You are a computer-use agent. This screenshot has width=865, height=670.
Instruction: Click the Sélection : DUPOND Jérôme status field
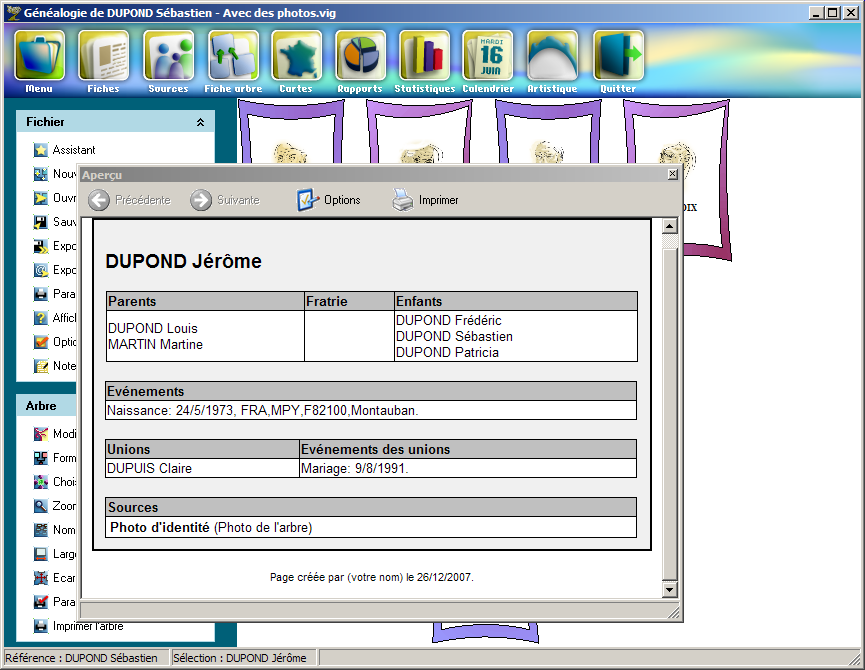[244, 658]
